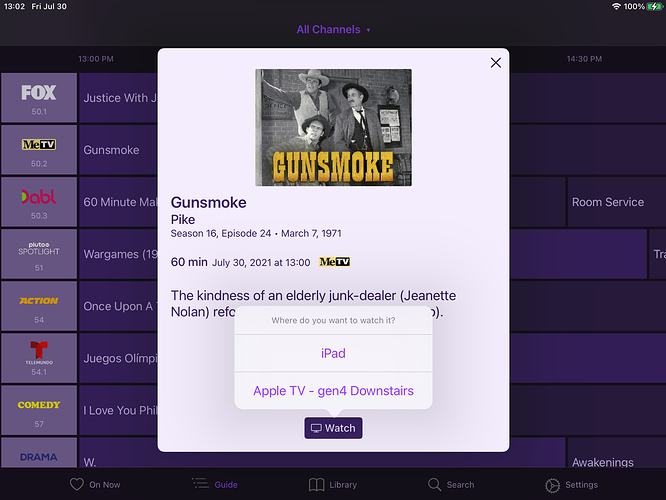Image resolution: width=666 pixels, height=500 pixels.
Task: Choose iPad as the watch destination
Action: tap(333, 353)
